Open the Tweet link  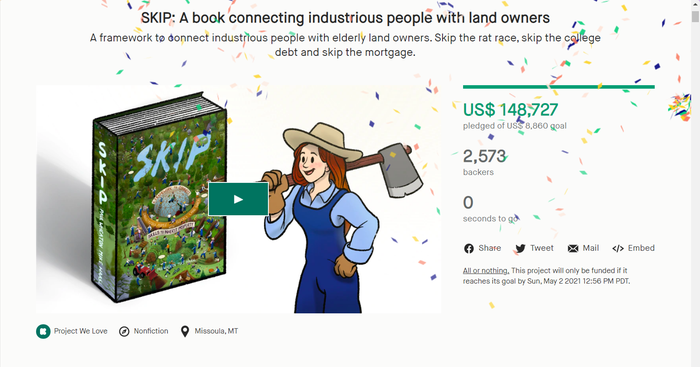(x=542, y=248)
